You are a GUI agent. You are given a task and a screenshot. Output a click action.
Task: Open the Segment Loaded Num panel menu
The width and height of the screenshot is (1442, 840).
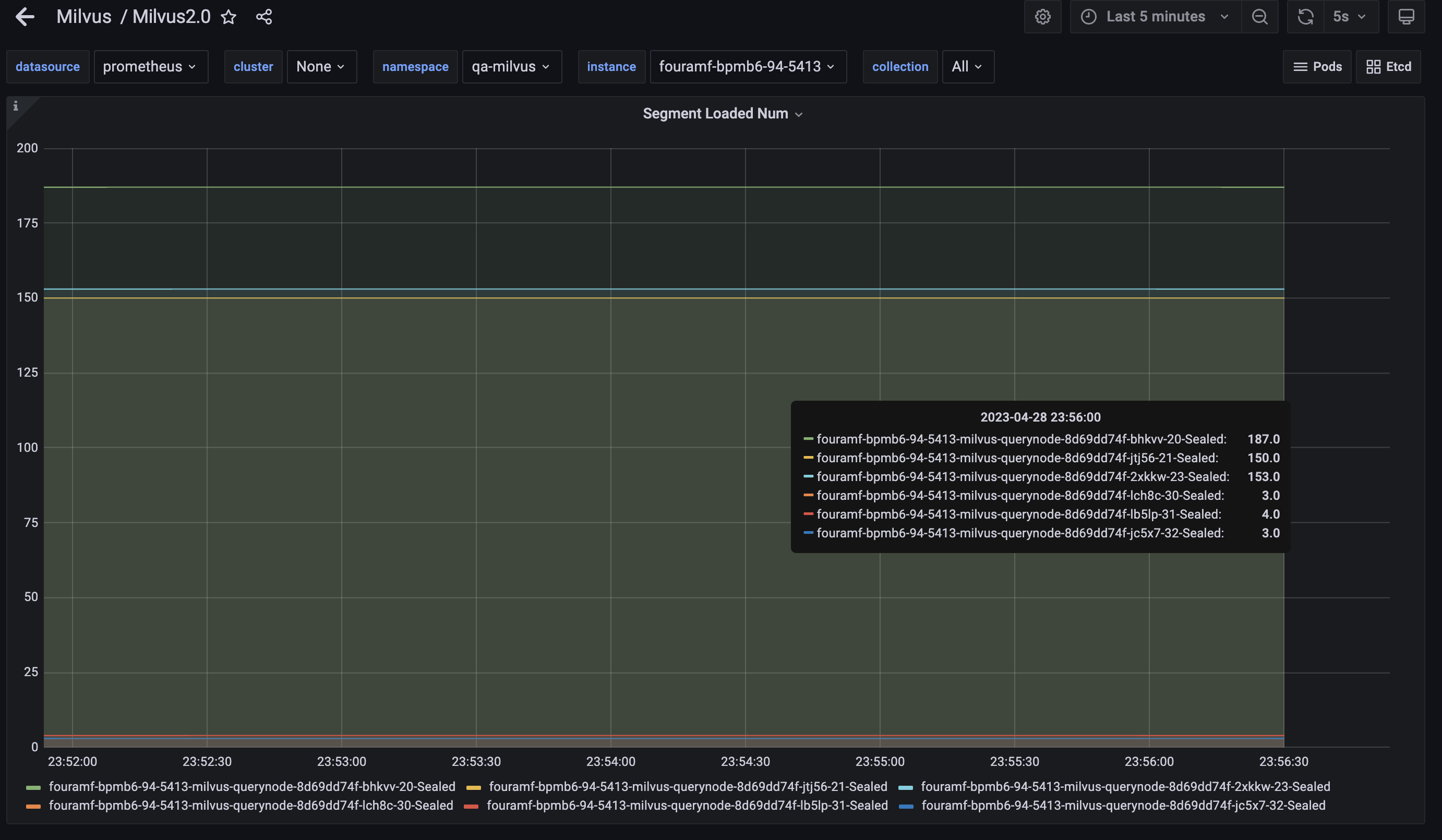pyautogui.click(x=800, y=114)
